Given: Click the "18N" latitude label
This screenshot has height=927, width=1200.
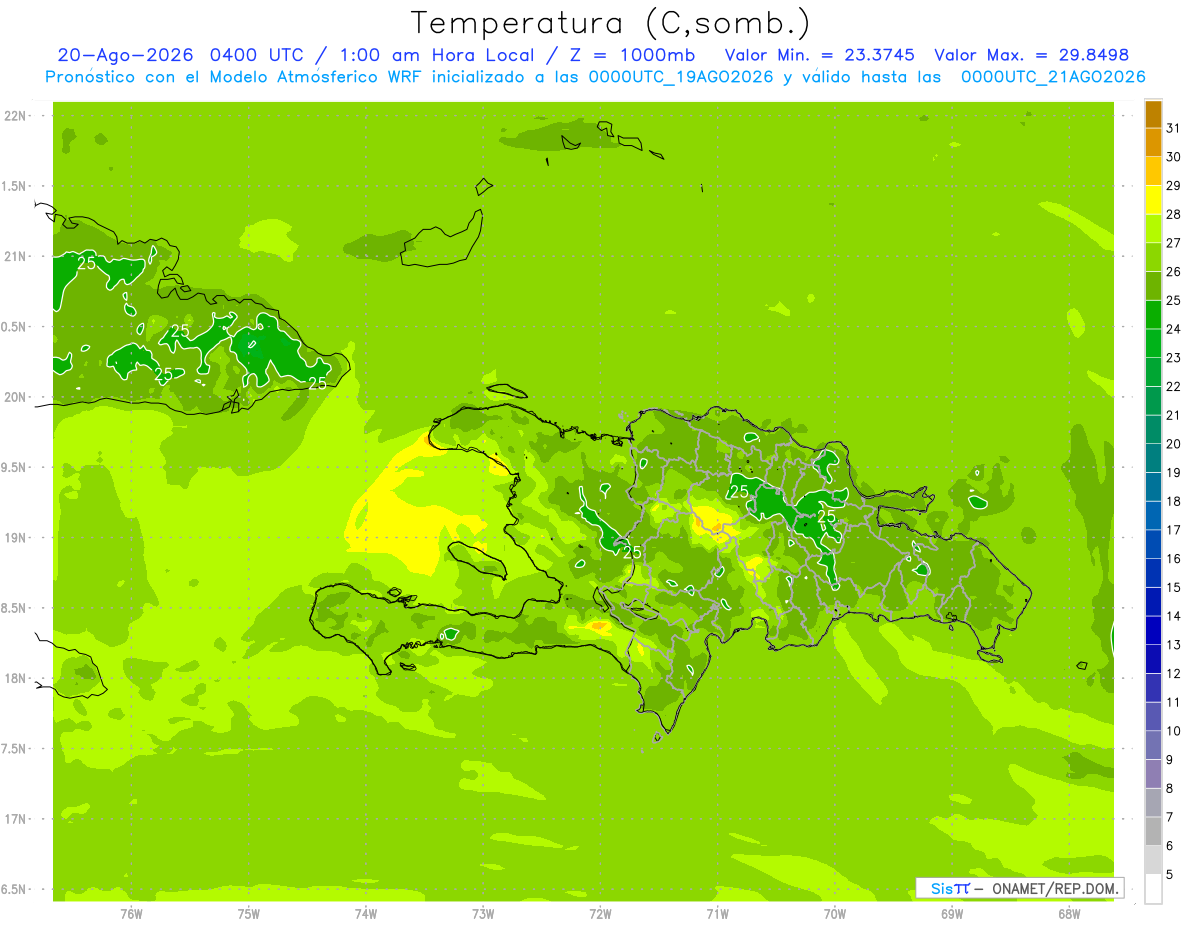Looking at the screenshot, I should click(x=15, y=679).
